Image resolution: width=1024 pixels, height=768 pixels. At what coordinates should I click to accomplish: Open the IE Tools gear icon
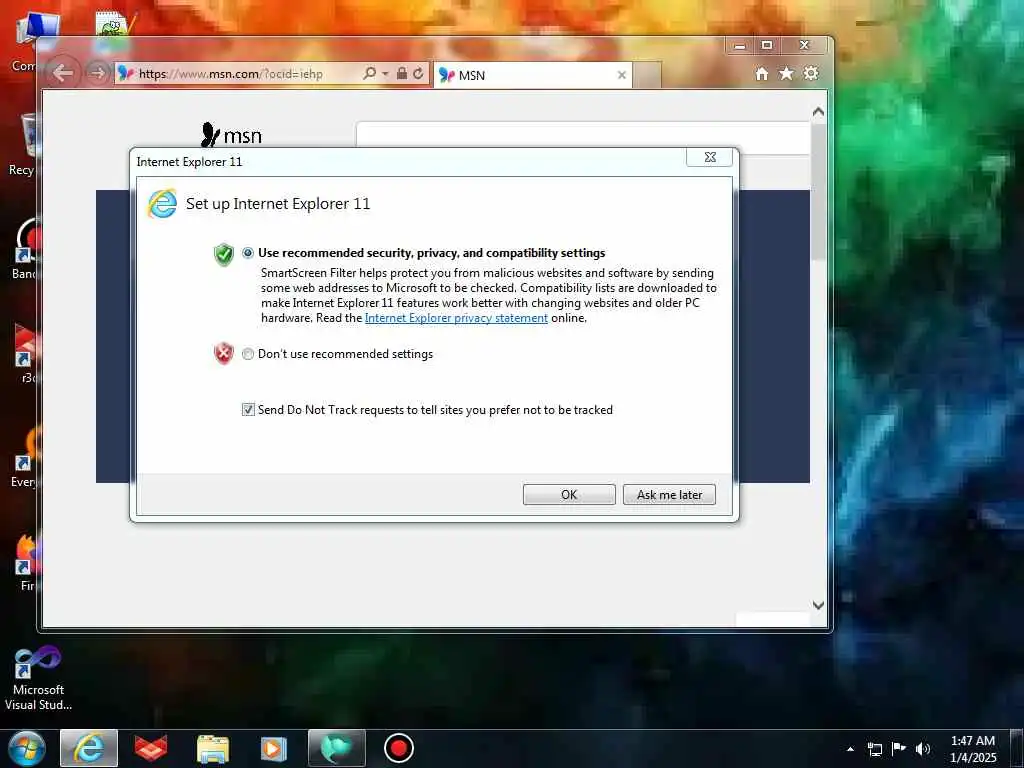[811, 73]
